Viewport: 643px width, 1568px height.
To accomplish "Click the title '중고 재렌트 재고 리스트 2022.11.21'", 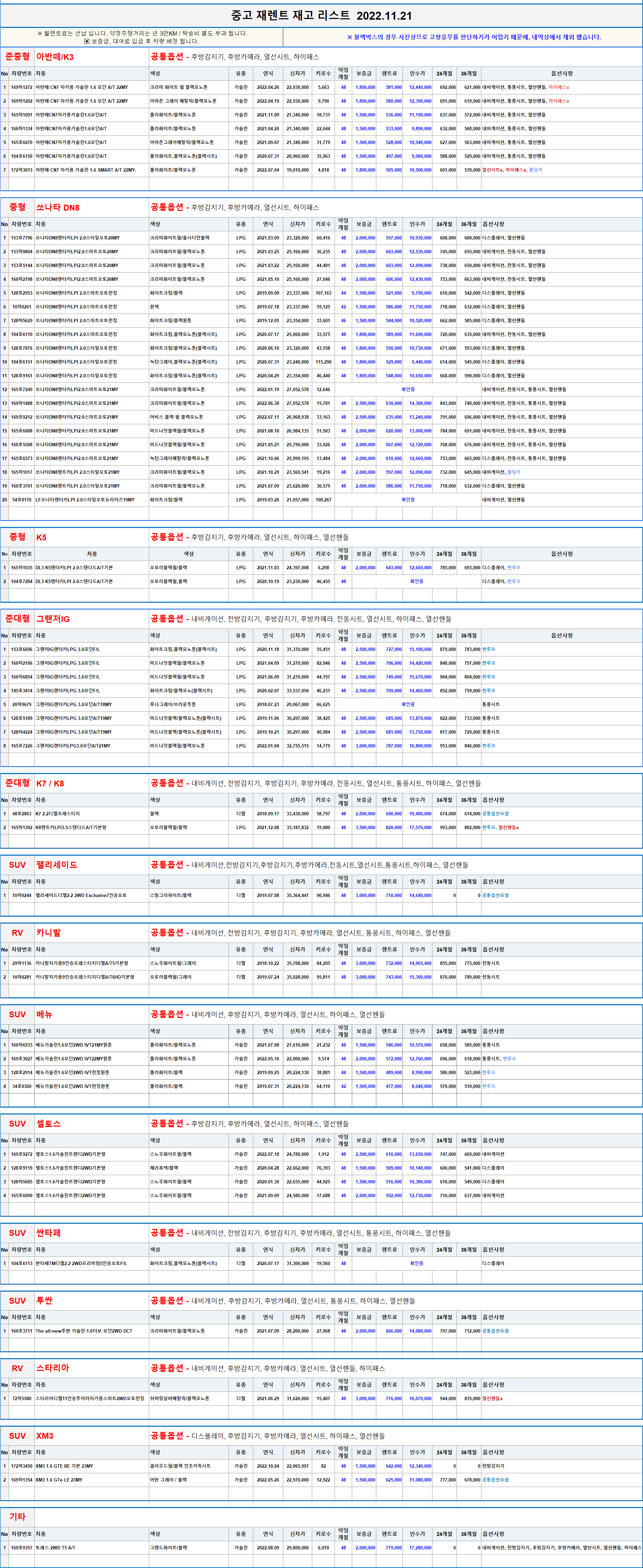I will point(321,15).
